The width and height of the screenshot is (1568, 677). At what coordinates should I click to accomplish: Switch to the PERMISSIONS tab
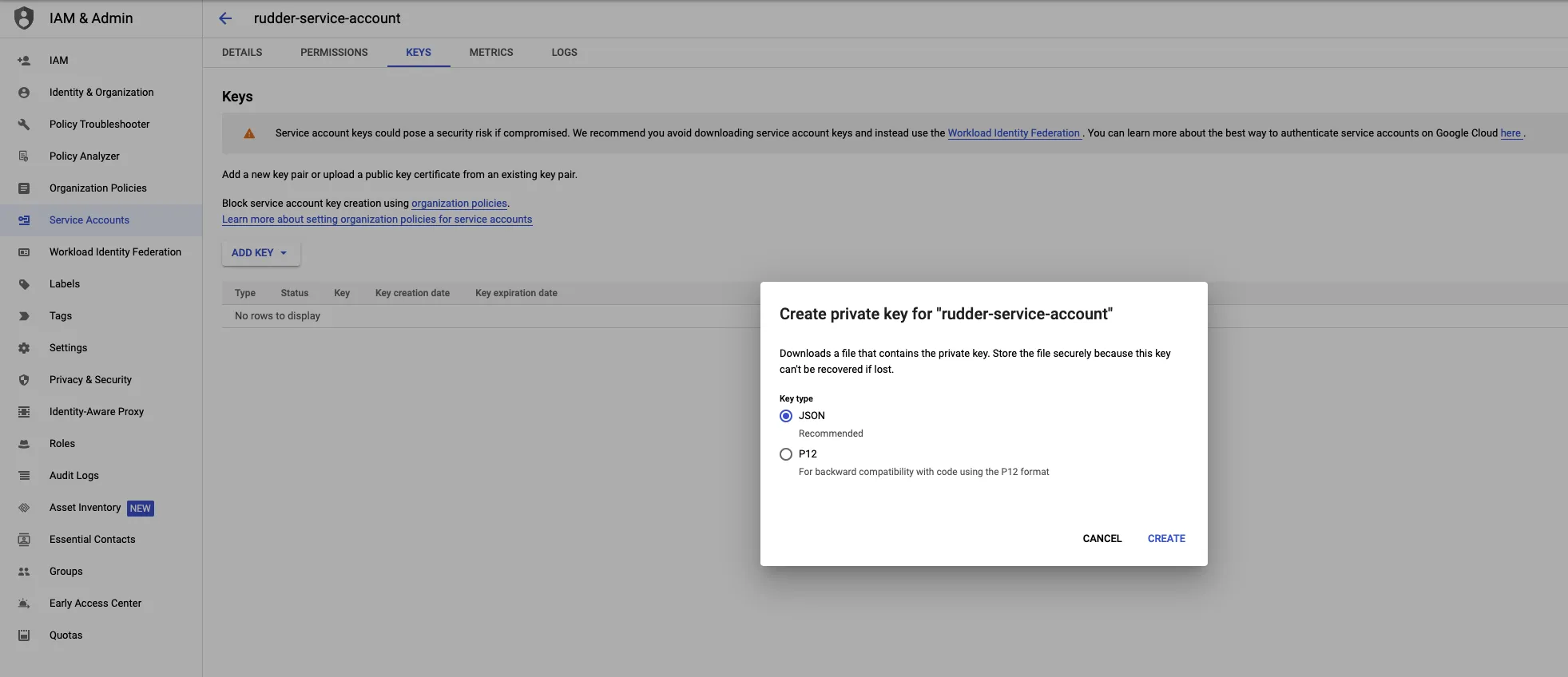click(x=334, y=52)
